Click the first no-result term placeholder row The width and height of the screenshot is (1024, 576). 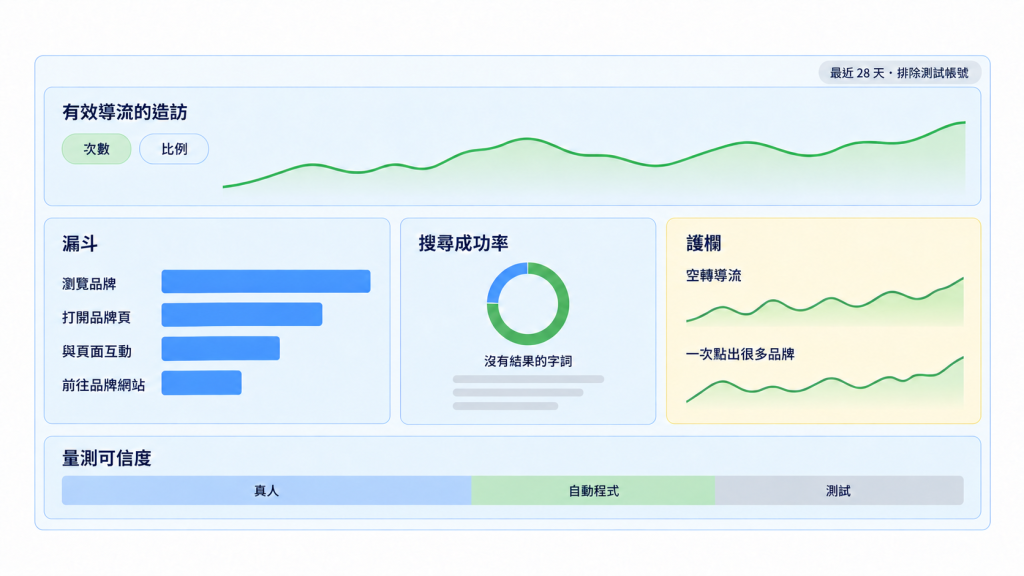(528, 379)
